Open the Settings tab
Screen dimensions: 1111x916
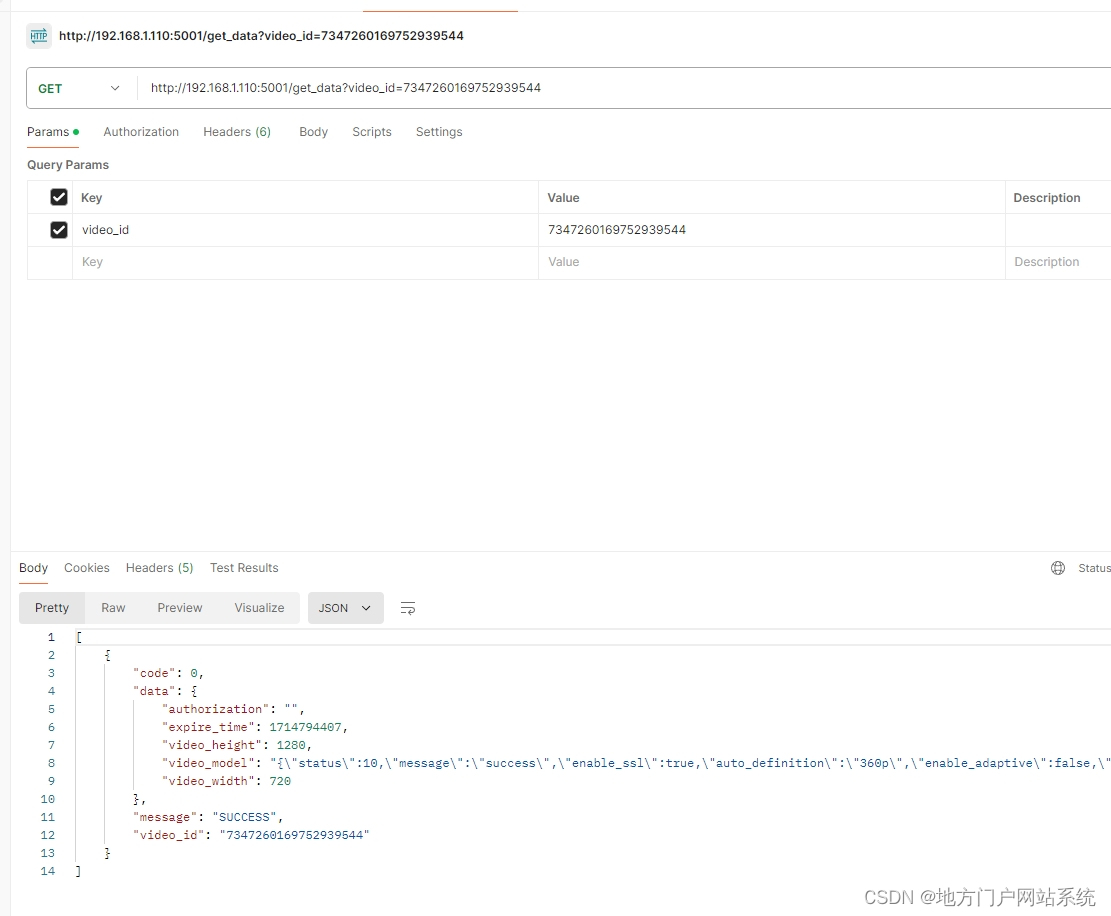click(x=439, y=132)
